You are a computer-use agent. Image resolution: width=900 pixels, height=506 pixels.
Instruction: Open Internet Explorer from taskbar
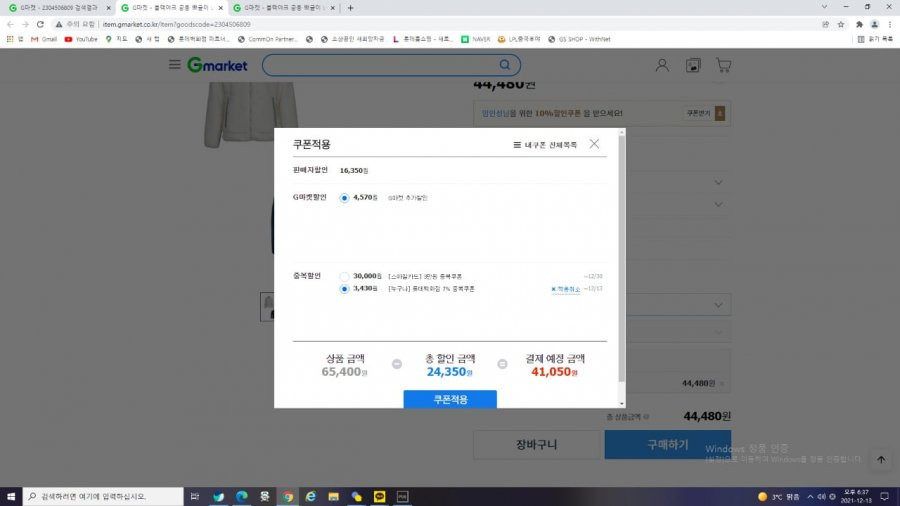311,496
